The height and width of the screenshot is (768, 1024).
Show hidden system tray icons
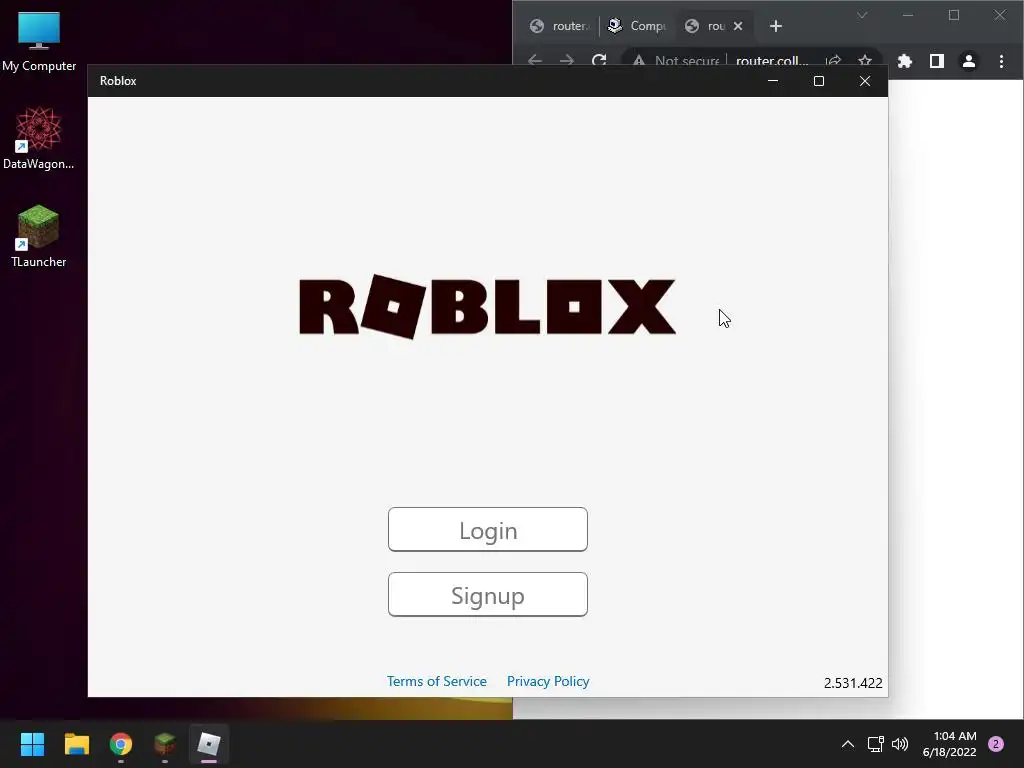coord(848,744)
